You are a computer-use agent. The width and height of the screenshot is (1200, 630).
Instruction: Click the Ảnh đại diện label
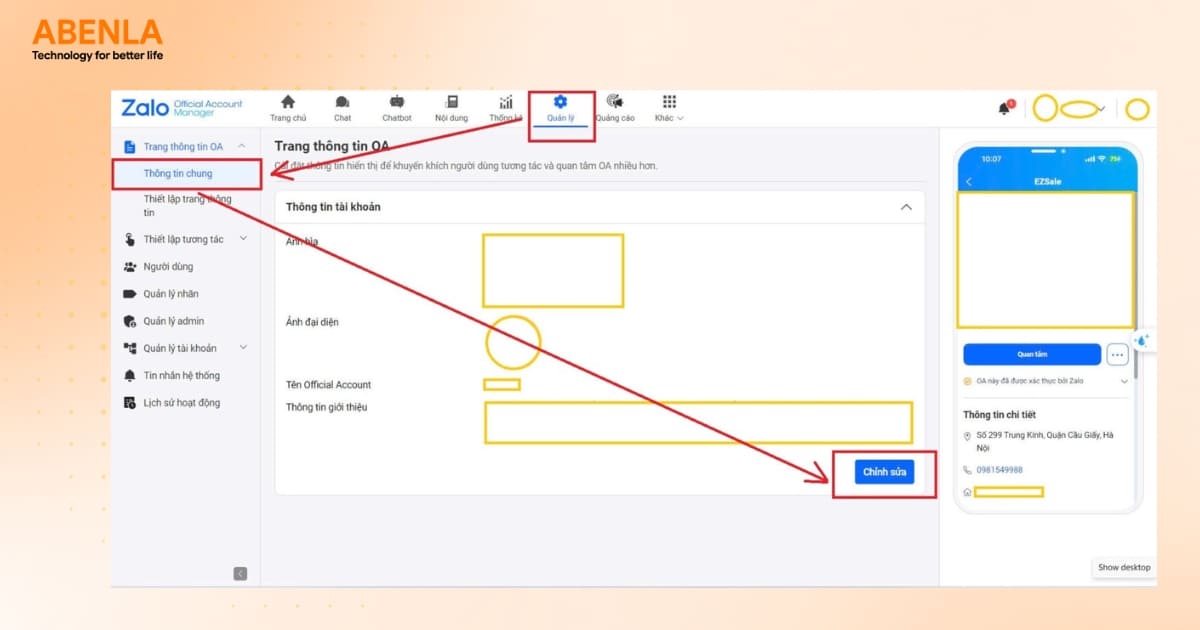click(312, 322)
